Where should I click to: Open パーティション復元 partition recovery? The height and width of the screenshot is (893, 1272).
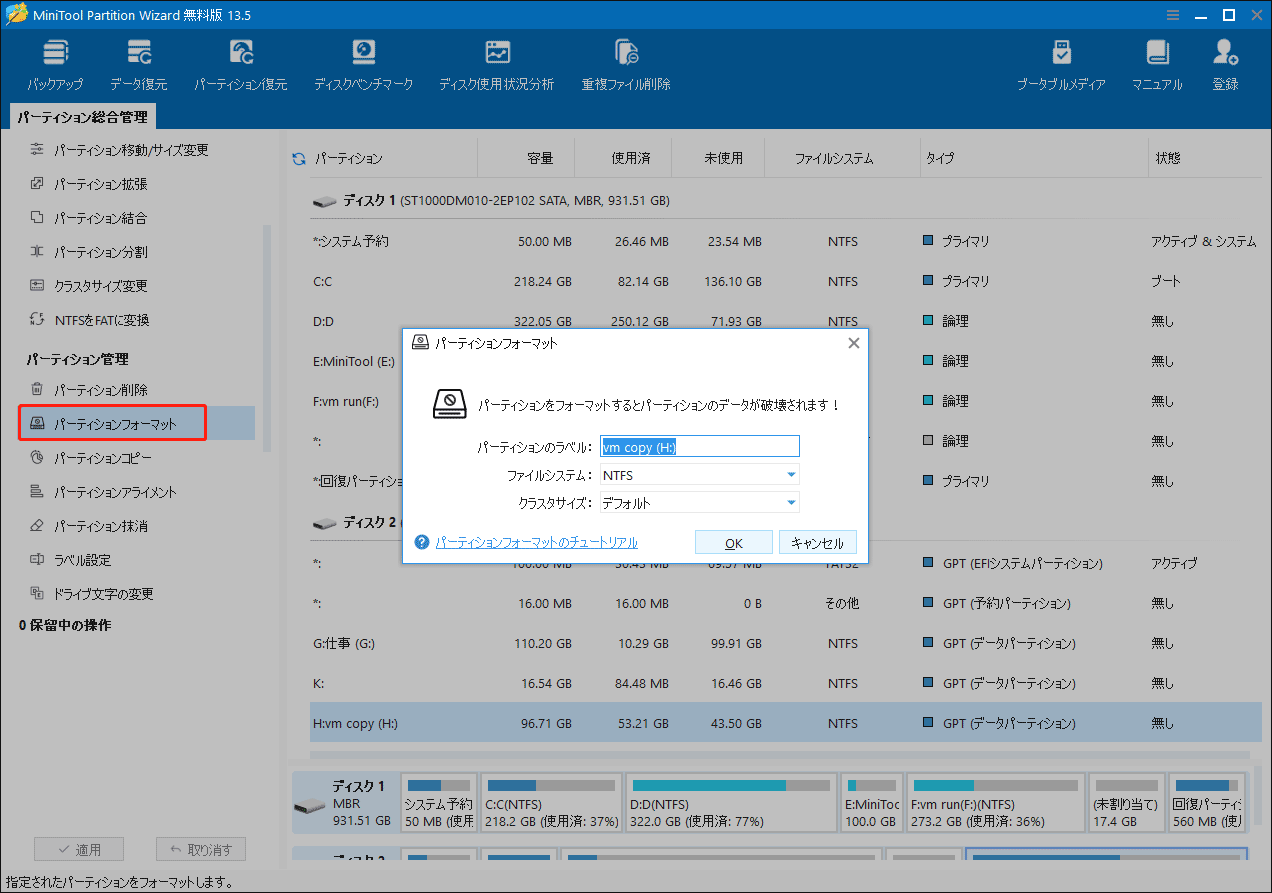240,60
